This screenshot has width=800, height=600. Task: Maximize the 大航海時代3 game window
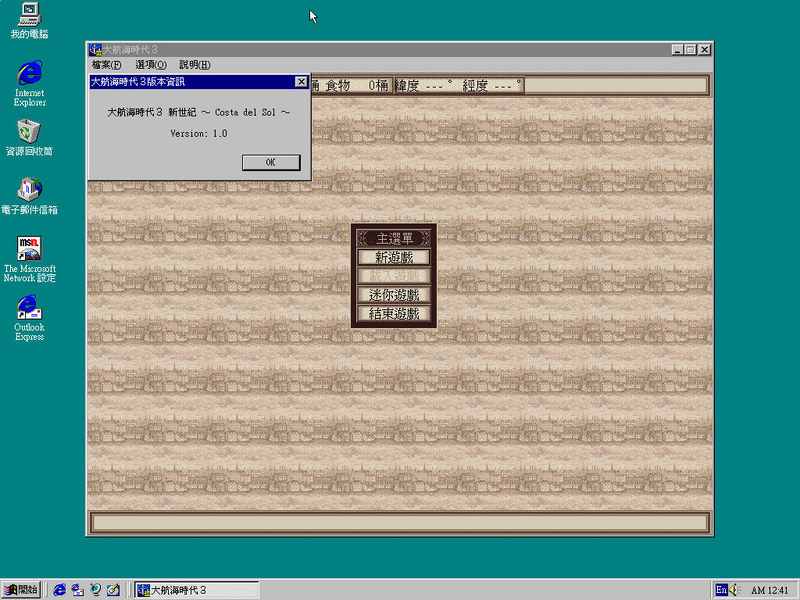coord(690,49)
